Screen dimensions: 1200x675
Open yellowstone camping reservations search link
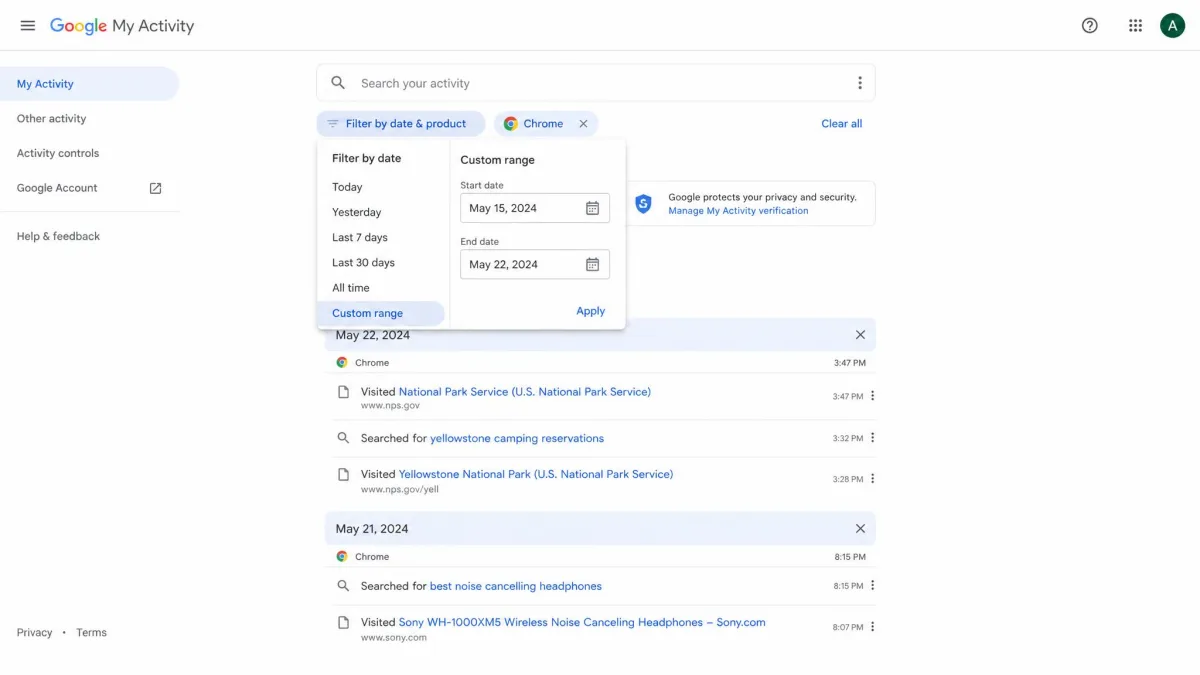(517, 438)
